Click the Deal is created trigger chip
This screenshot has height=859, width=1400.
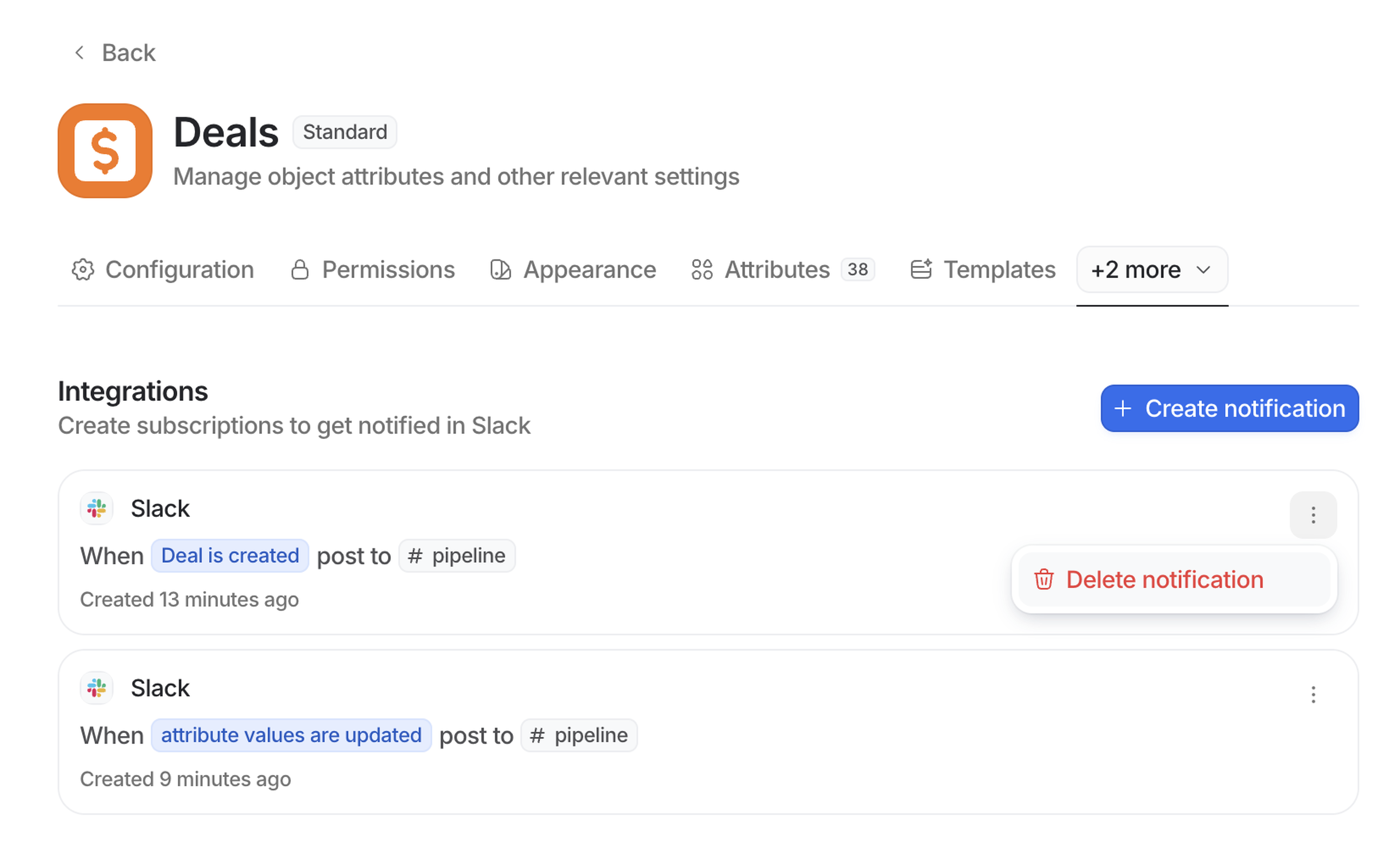click(230, 556)
